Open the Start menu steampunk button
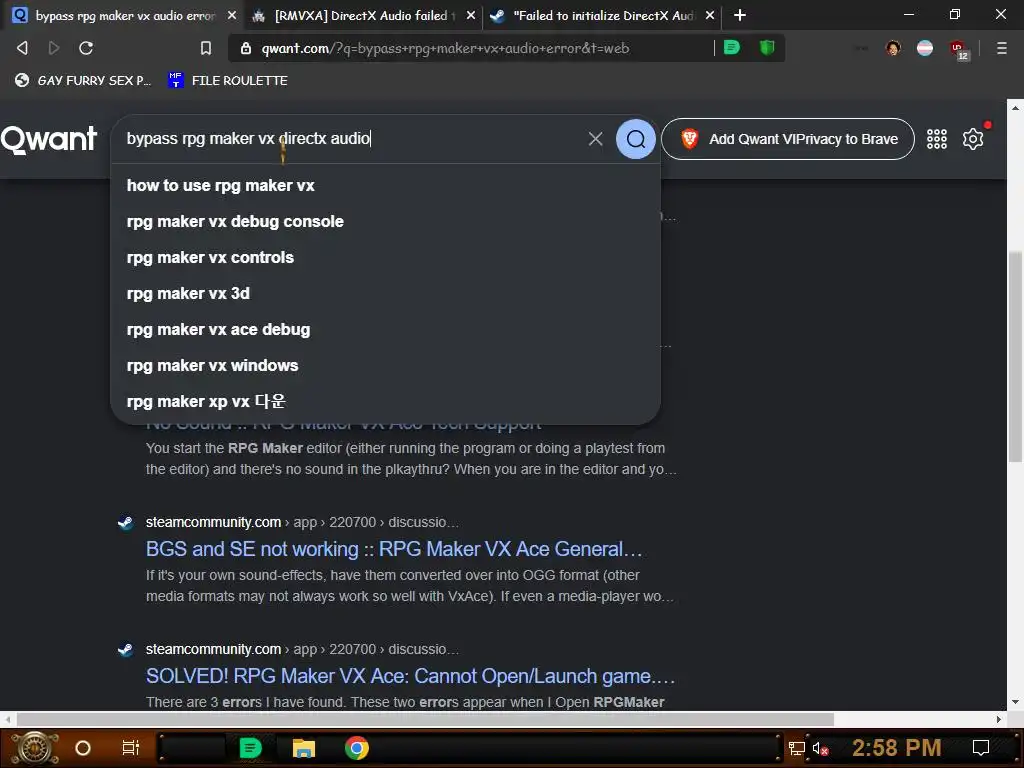Image resolution: width=1024 pixels, height=768 pixels. click(x=35, y=748)
